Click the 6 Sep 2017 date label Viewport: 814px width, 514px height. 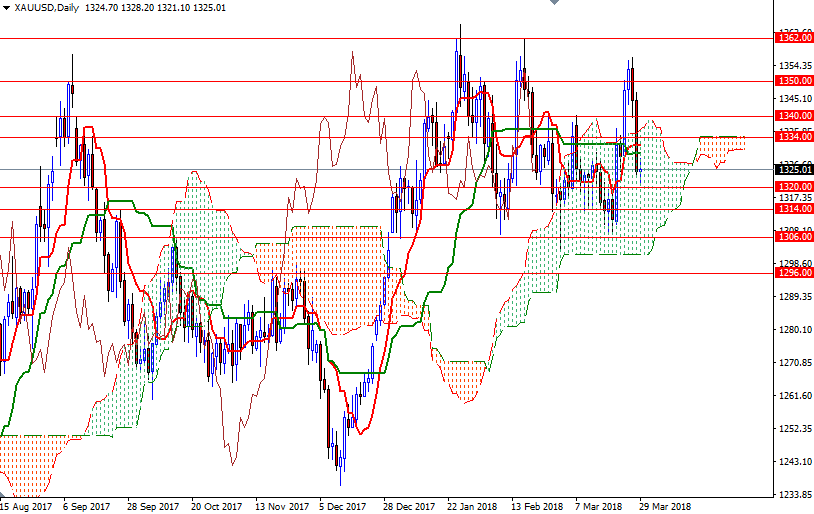pos(86,506)
